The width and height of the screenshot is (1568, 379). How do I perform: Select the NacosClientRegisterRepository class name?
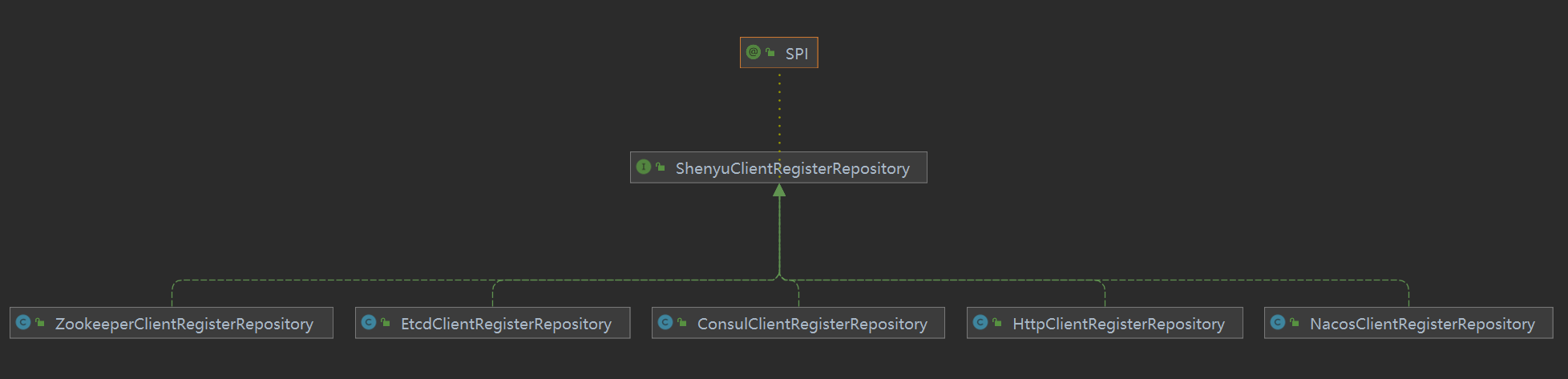point(1422,324)
